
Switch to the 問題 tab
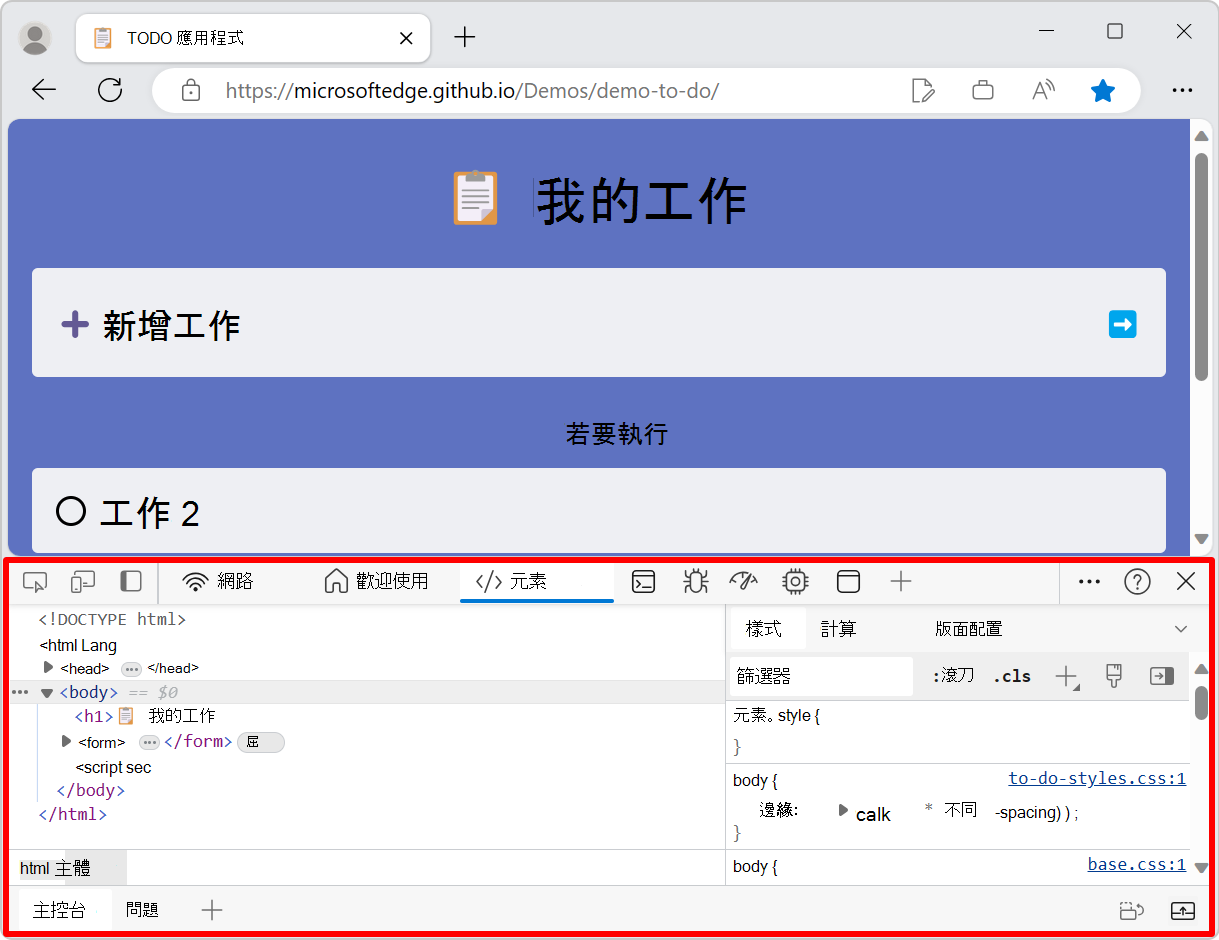pyautogui.click(x=144, y=909)
